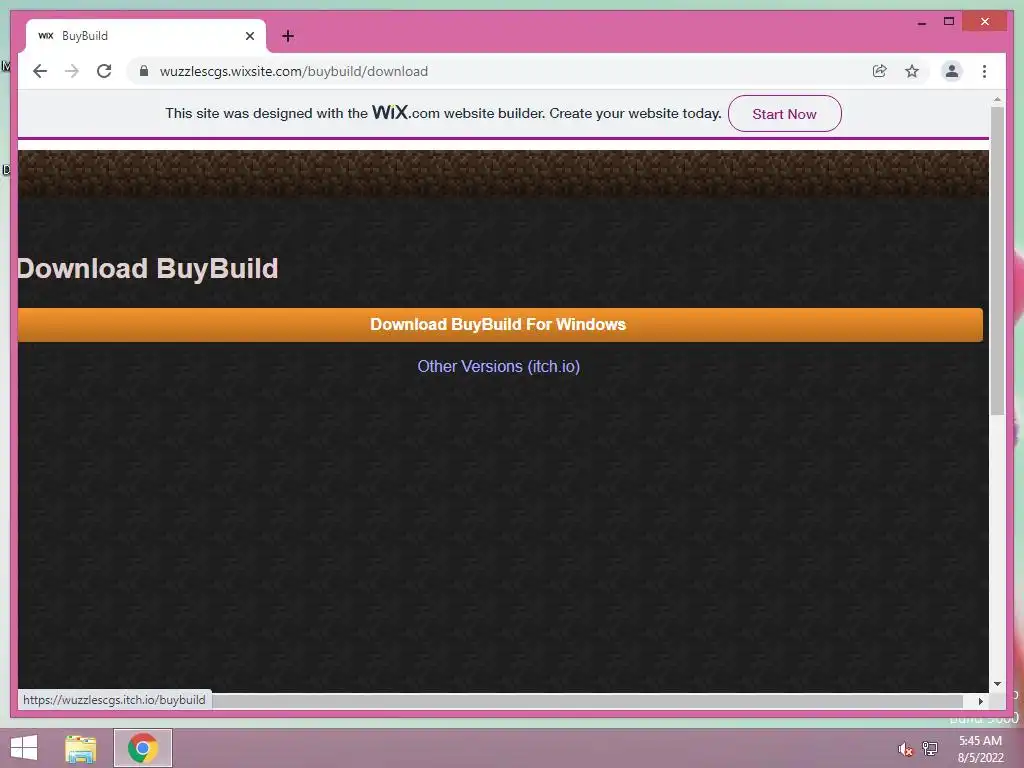Download BuyBuild For Windows
This screenshot has height=768, width=1024.
pyautogui.click(x=500, y=325)
